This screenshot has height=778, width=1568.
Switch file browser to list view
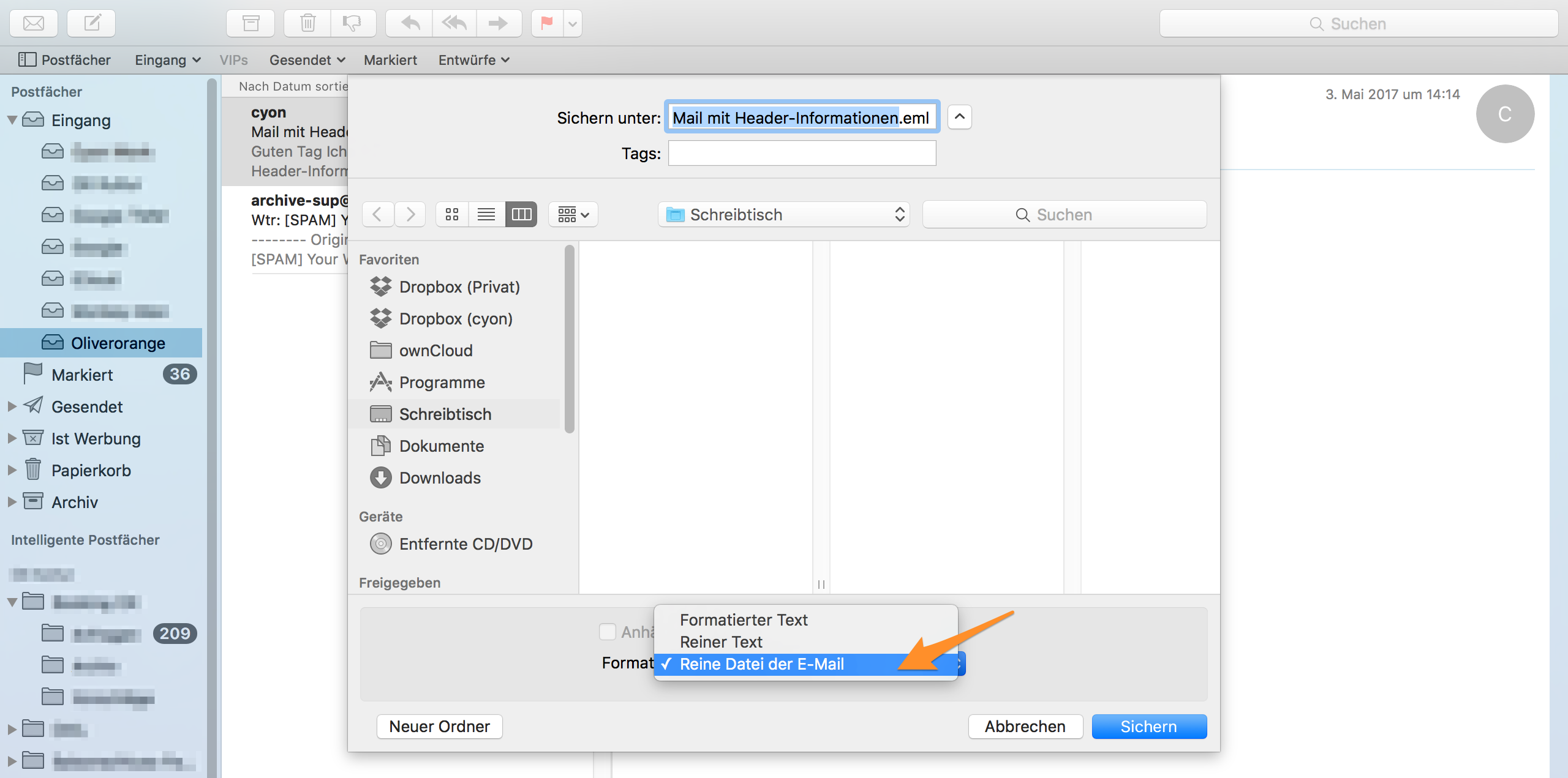[486, 214]
